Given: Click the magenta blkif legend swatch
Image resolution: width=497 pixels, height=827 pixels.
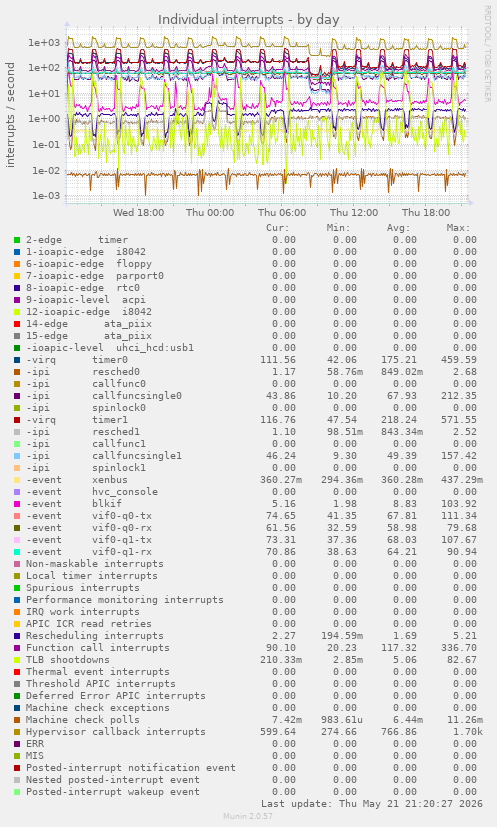Looking at the screenshot, I should 17,504.
